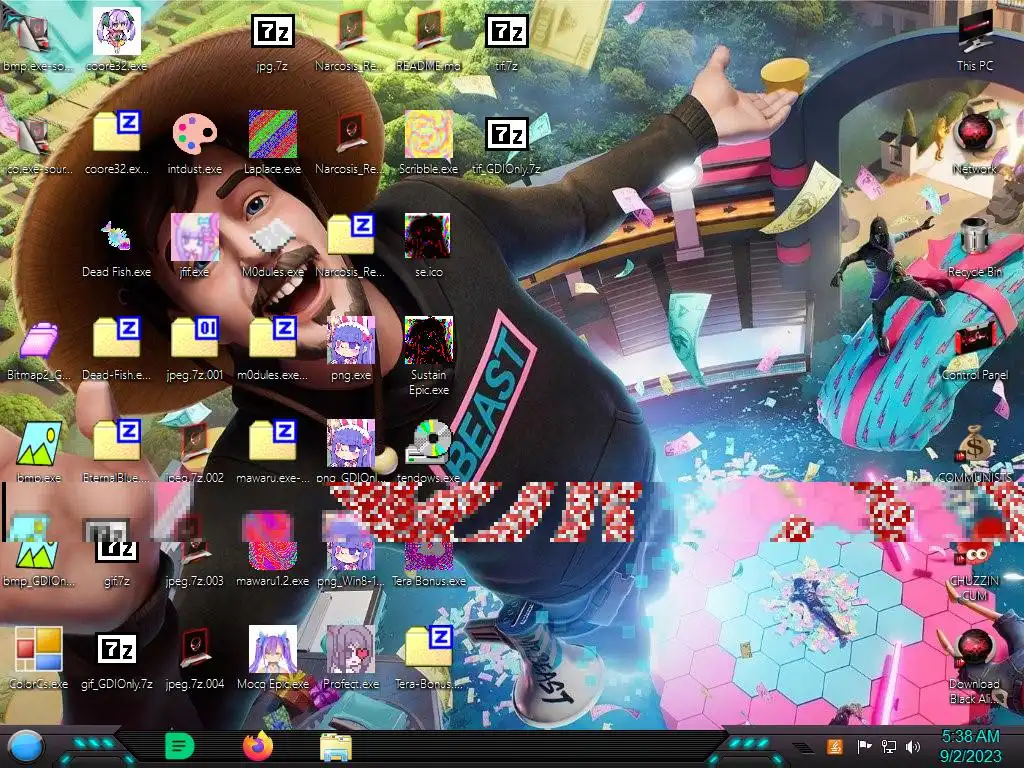The width and height of the screenshot is (1024, 768).
Task: Open the coore32.exe anime character icon
Action: point(116,31)
